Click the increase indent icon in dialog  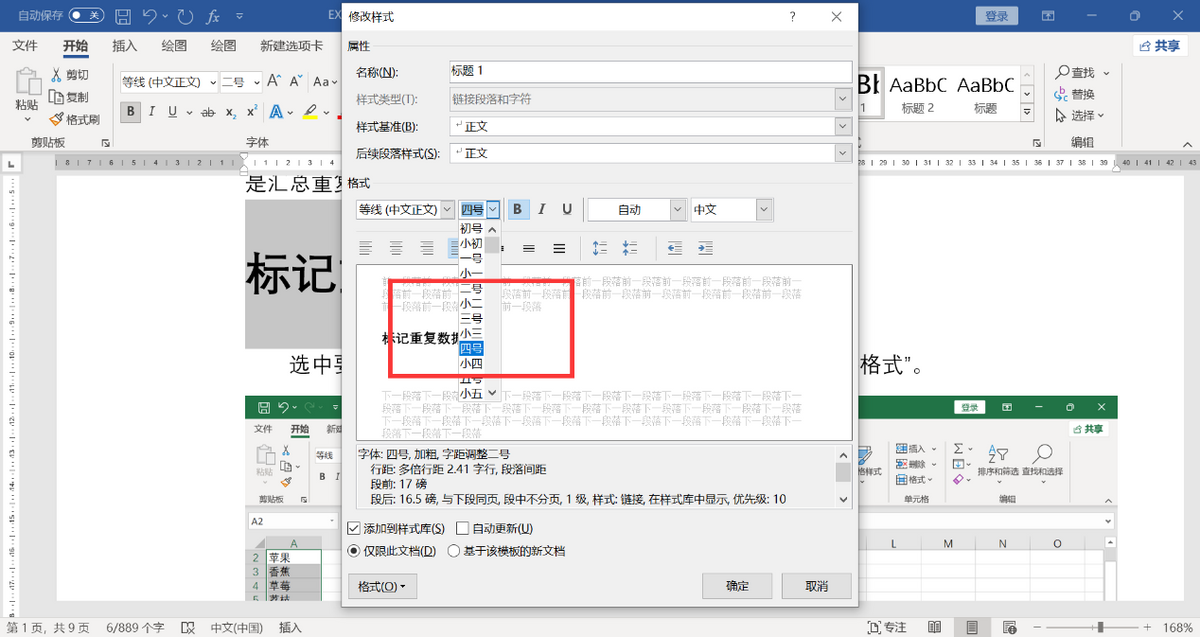(x=705, y=248)
